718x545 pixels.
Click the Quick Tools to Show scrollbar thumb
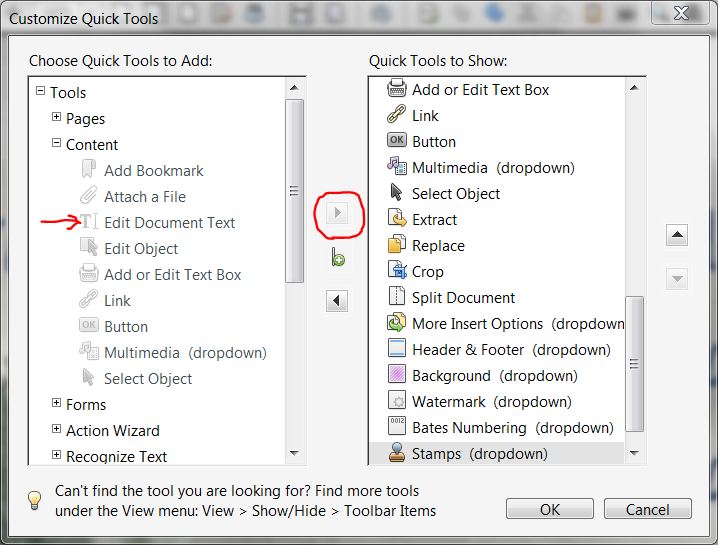pos(634,364)
